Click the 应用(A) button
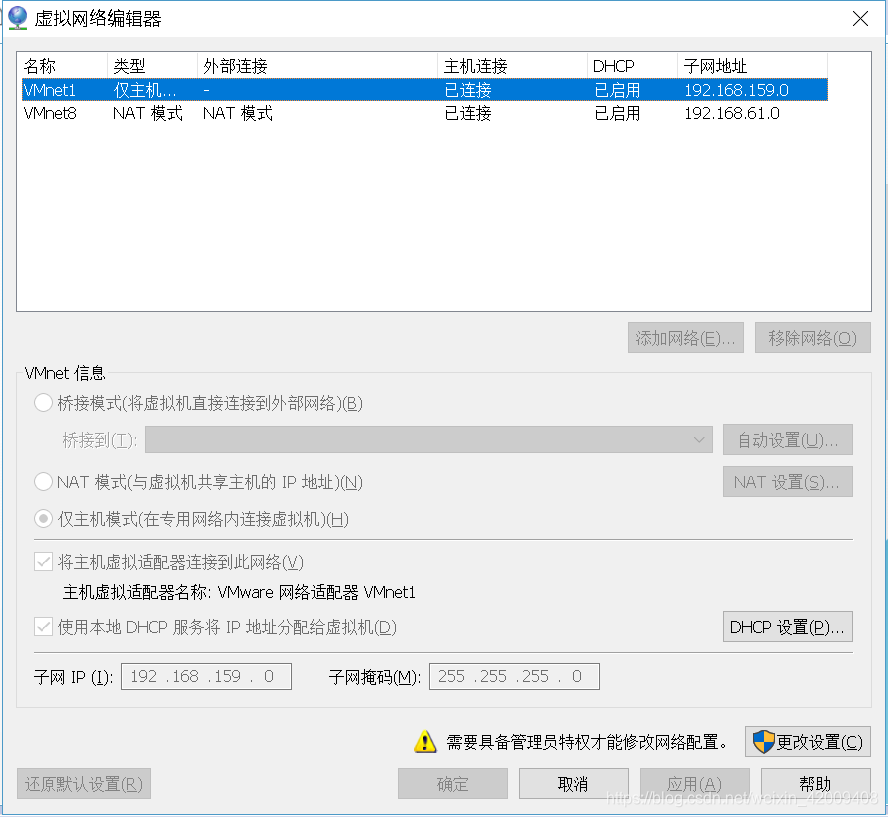888x817 pixels. [695, 784]
